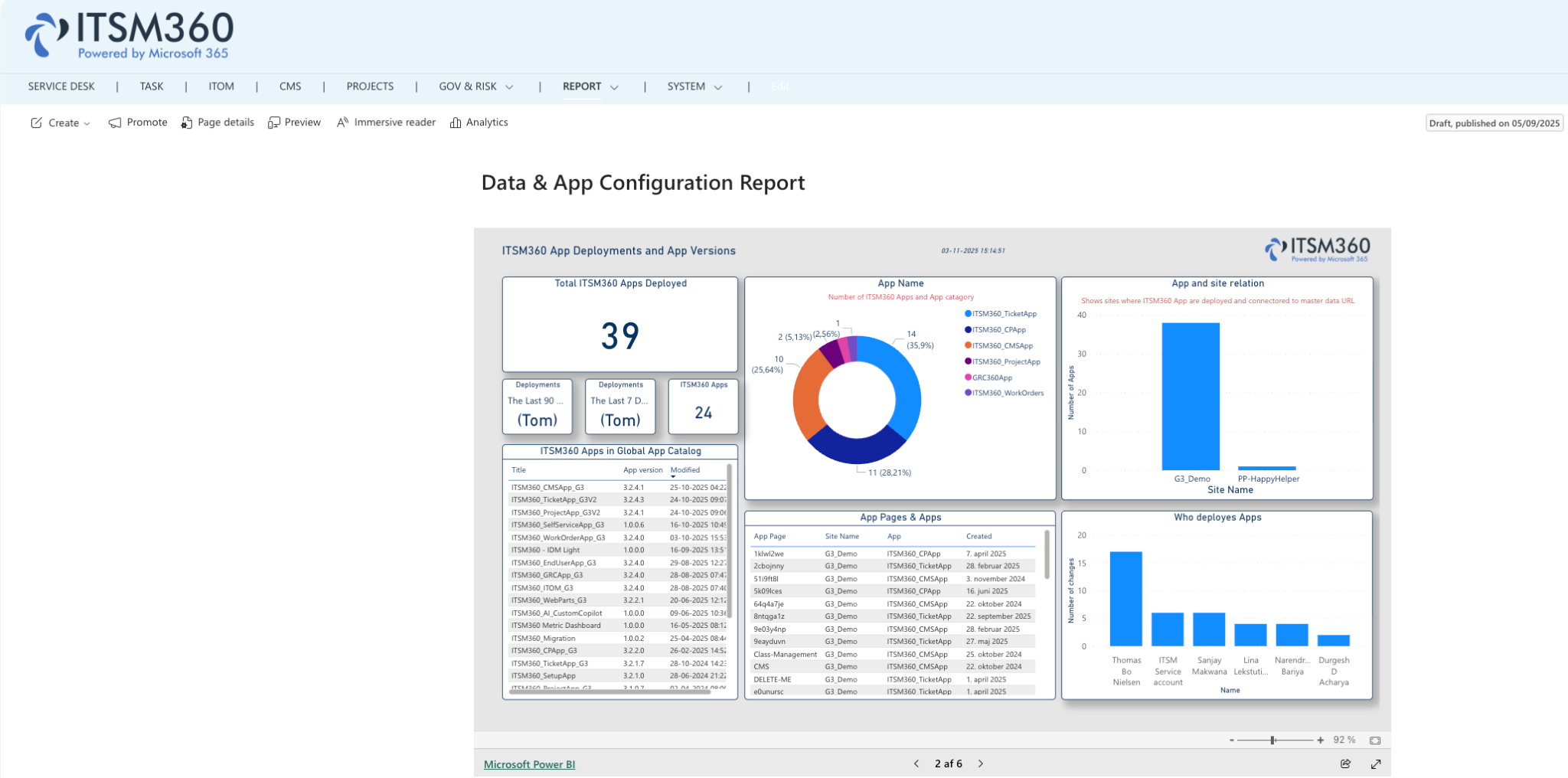This screenshot has width=1568, height=778.
Task: Click the Power BI share icon
Action: point(1346,763)
